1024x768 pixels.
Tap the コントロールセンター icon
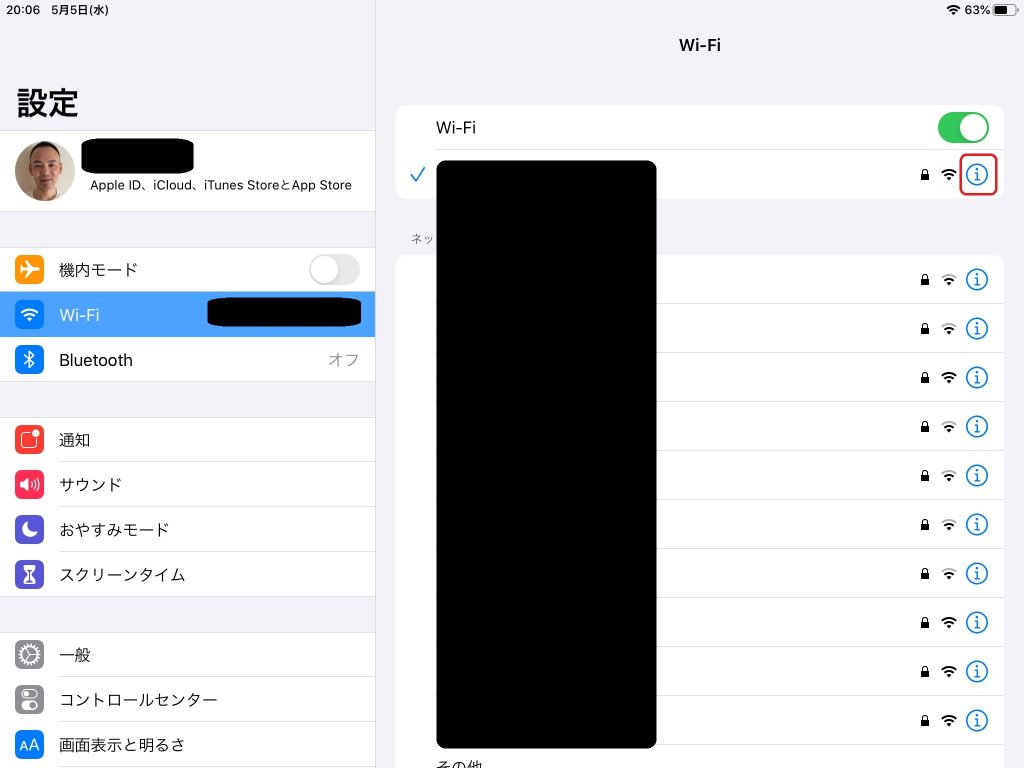coord(30,700)
